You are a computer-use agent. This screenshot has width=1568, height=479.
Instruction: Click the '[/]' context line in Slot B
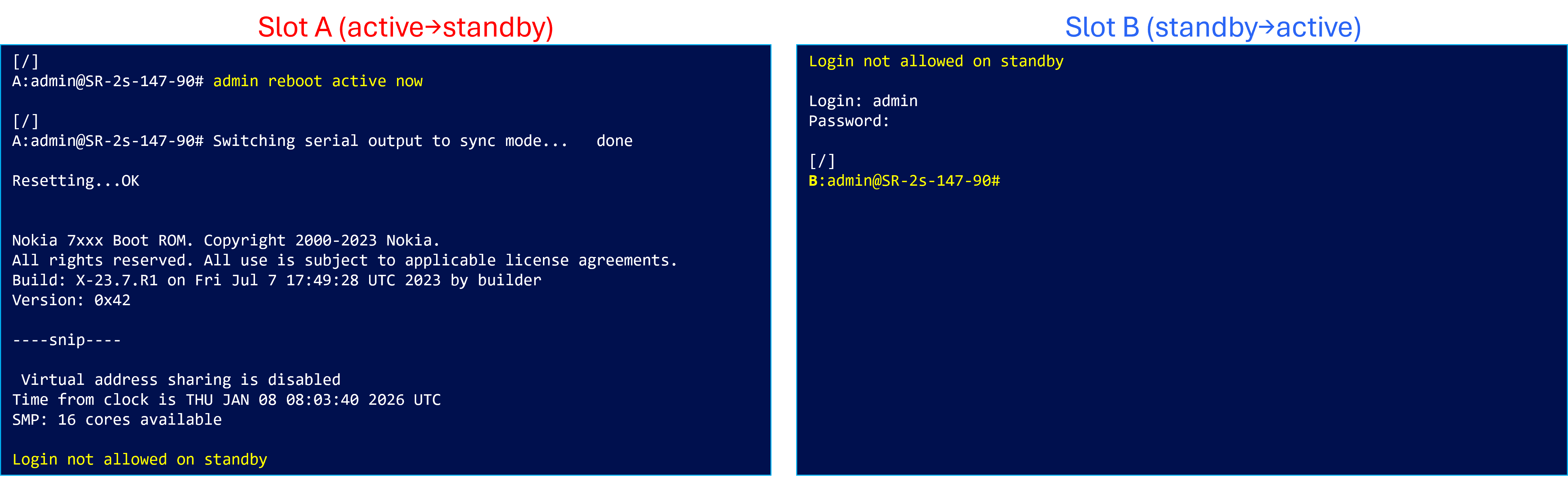[x=822, y=161]
